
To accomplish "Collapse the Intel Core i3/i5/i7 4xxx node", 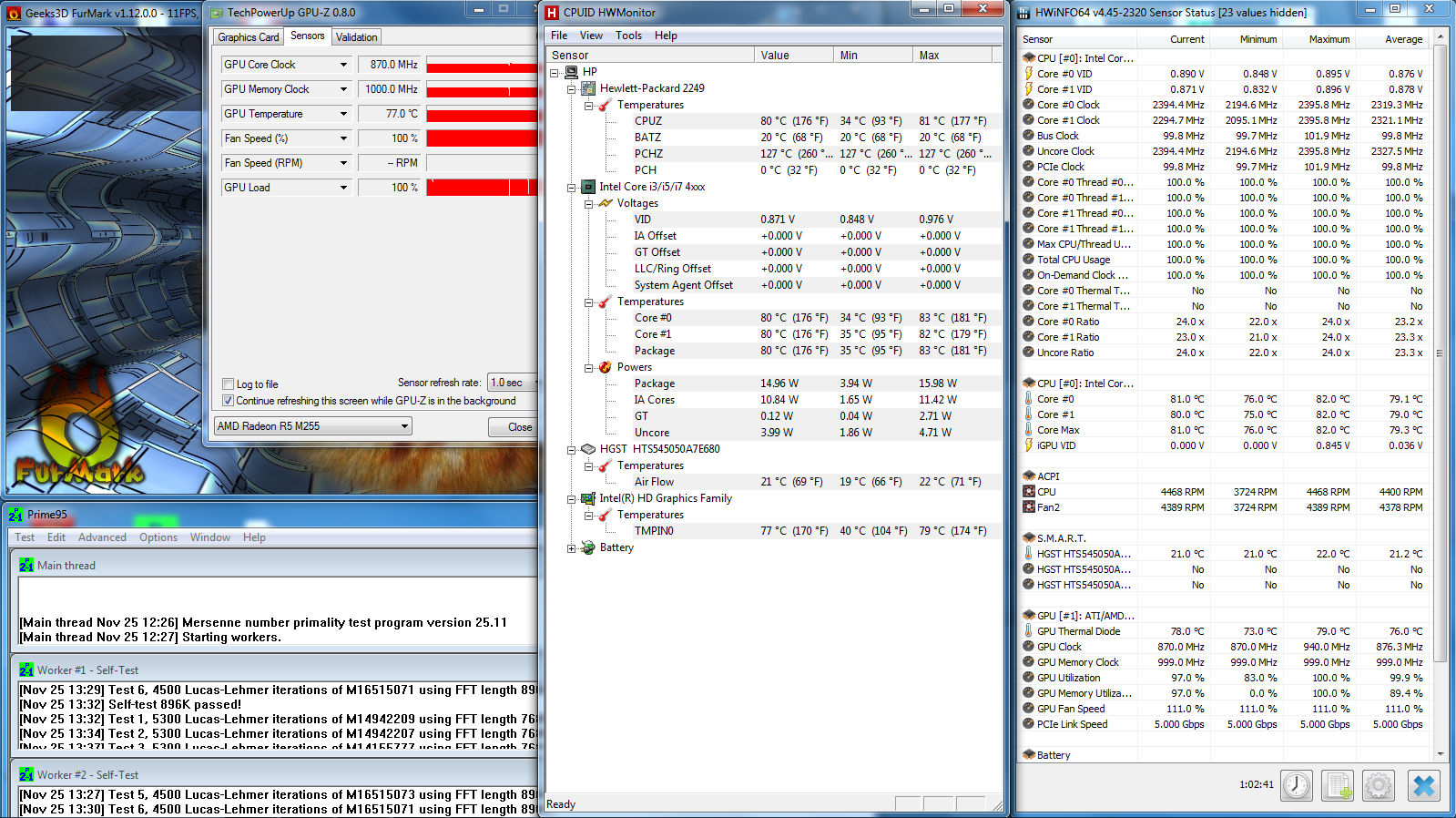I will [571, 188].
